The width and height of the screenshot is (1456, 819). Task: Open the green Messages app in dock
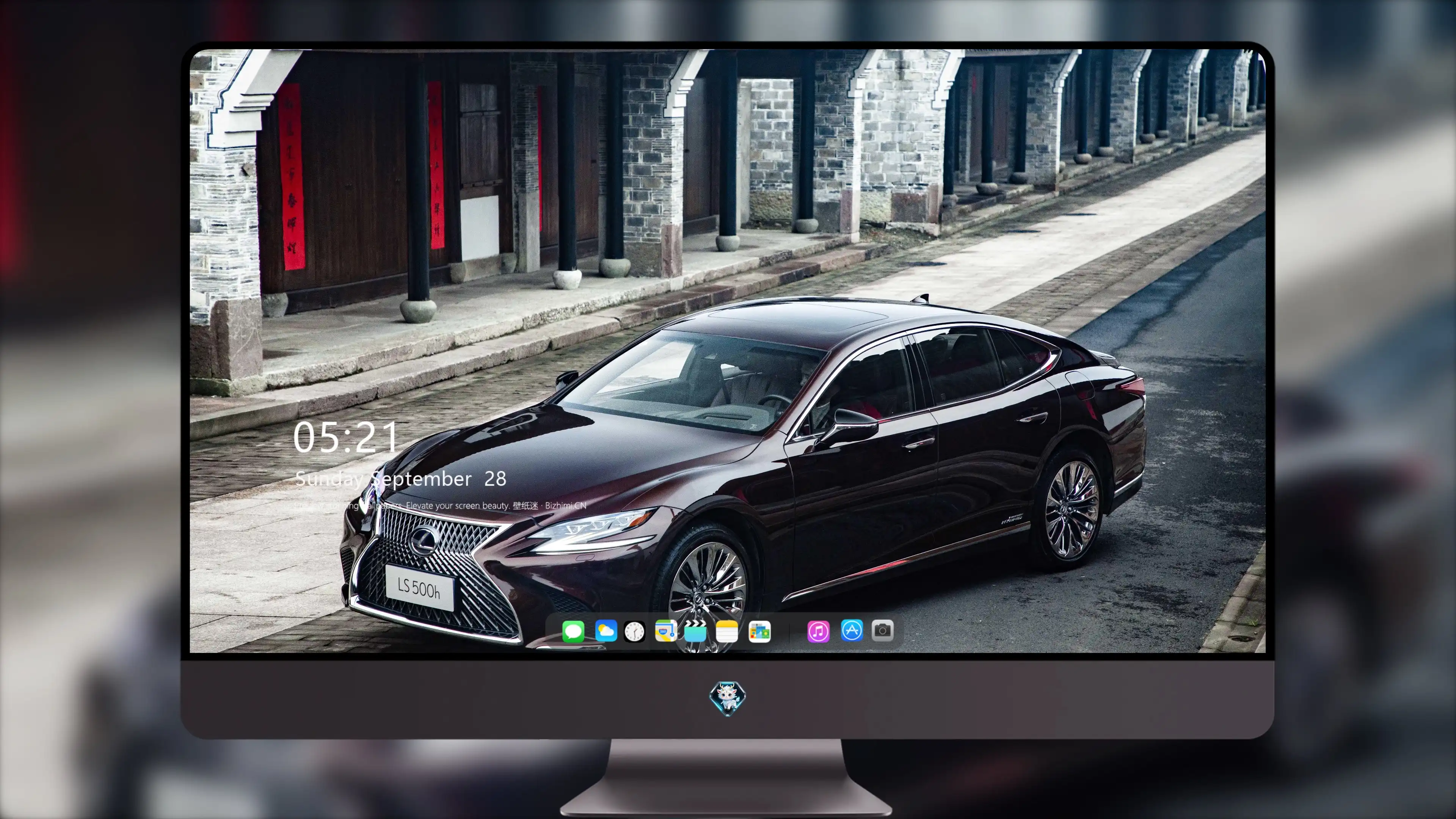click(x=573, y=631)
